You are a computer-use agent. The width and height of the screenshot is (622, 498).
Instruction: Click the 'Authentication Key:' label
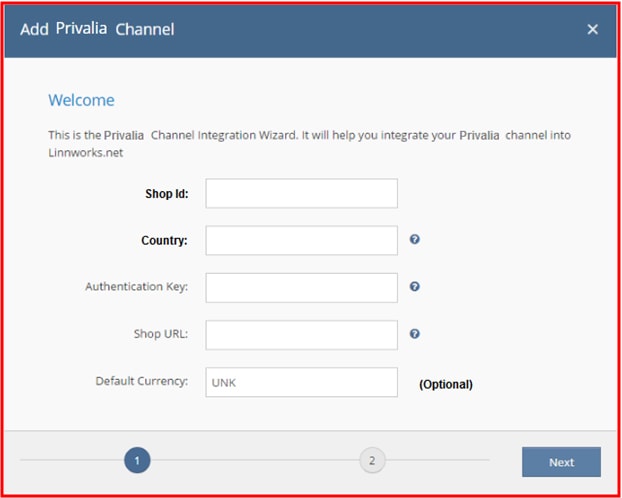pos(136,286)
